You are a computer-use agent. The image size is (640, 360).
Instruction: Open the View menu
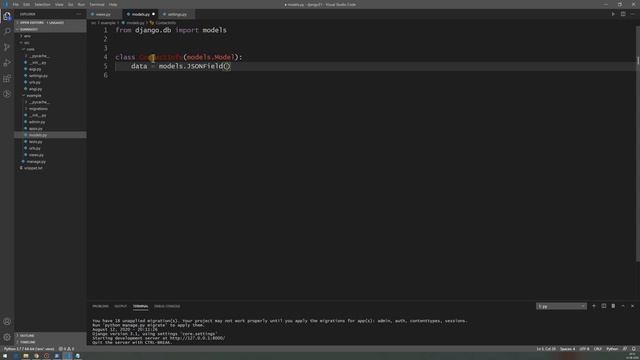[x=59, y=4]
